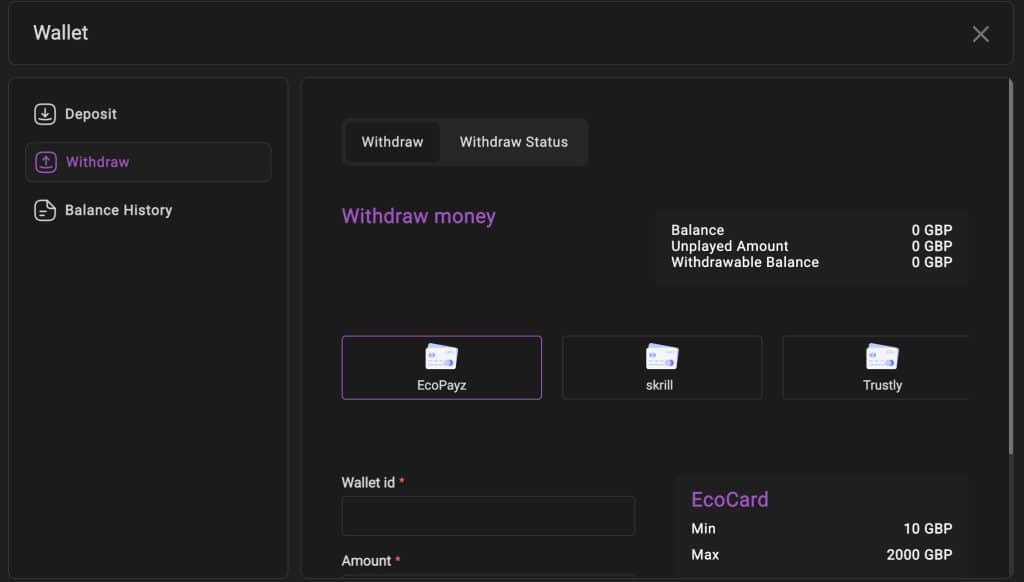The width and height of the screenshot is (1024, 582).
Task: Click the Deposit download icon
Action: click(x=44, y=114)
